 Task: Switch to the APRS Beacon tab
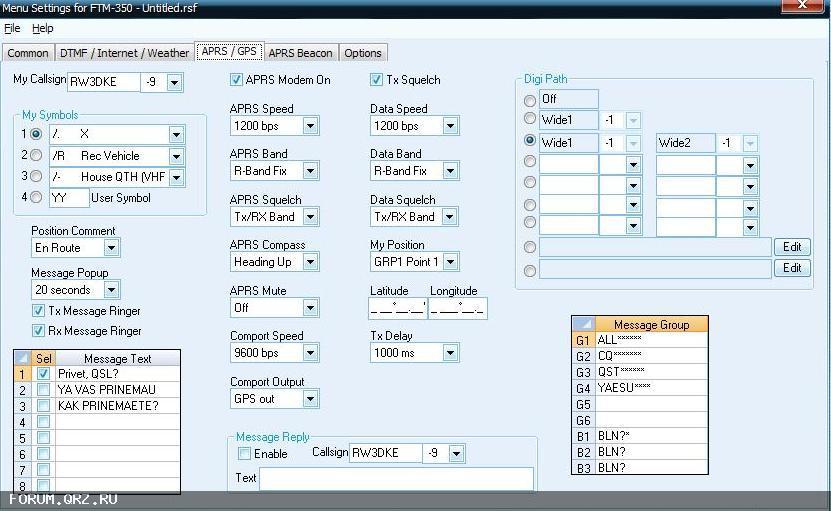[300, 53]
